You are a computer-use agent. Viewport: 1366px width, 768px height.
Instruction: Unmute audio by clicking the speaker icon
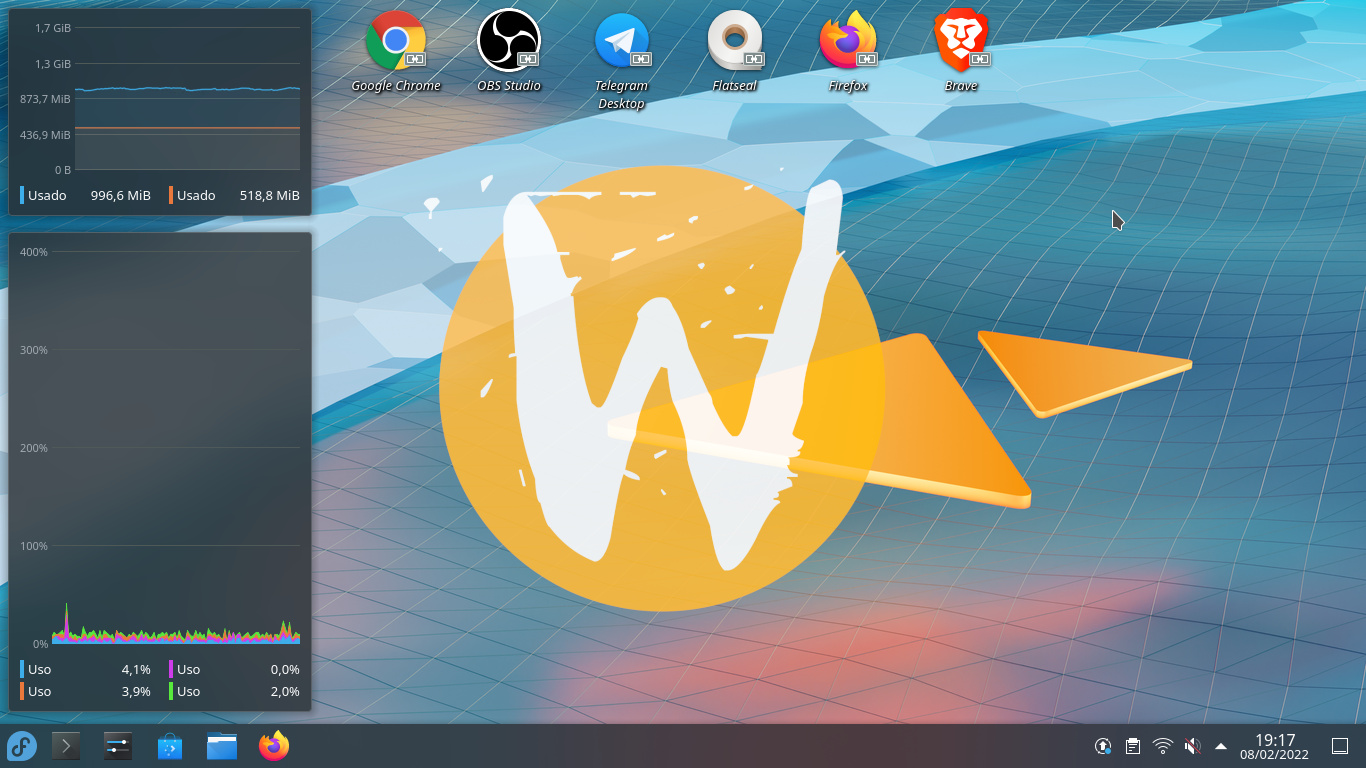1192,745
